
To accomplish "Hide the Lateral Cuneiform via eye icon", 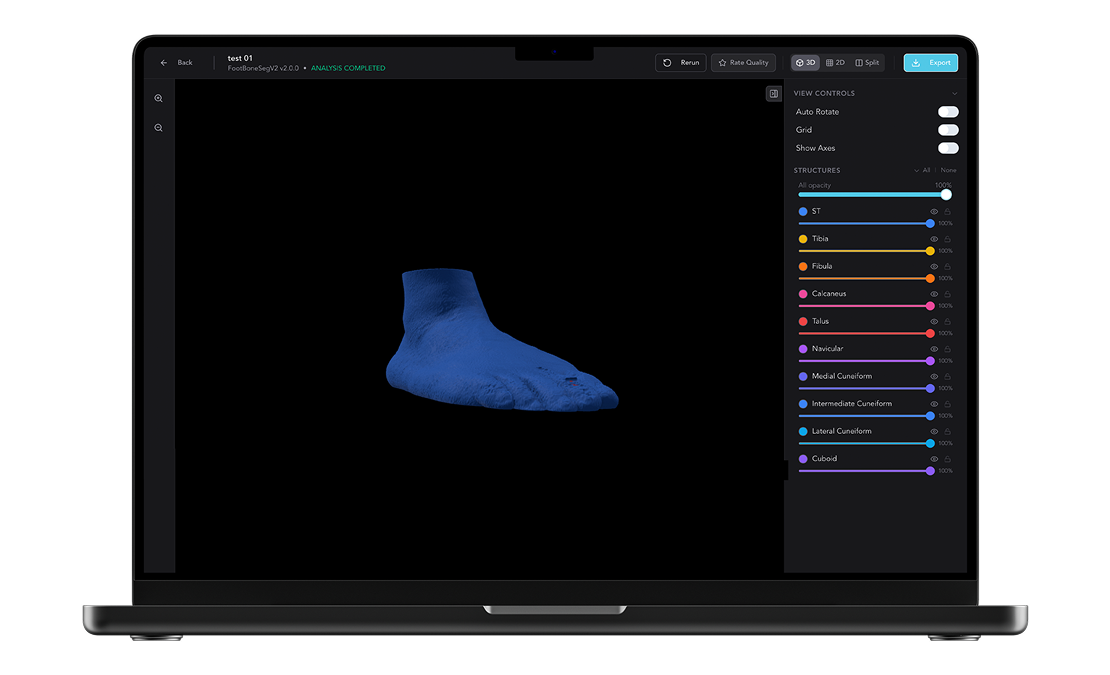I will pos(934,432).
